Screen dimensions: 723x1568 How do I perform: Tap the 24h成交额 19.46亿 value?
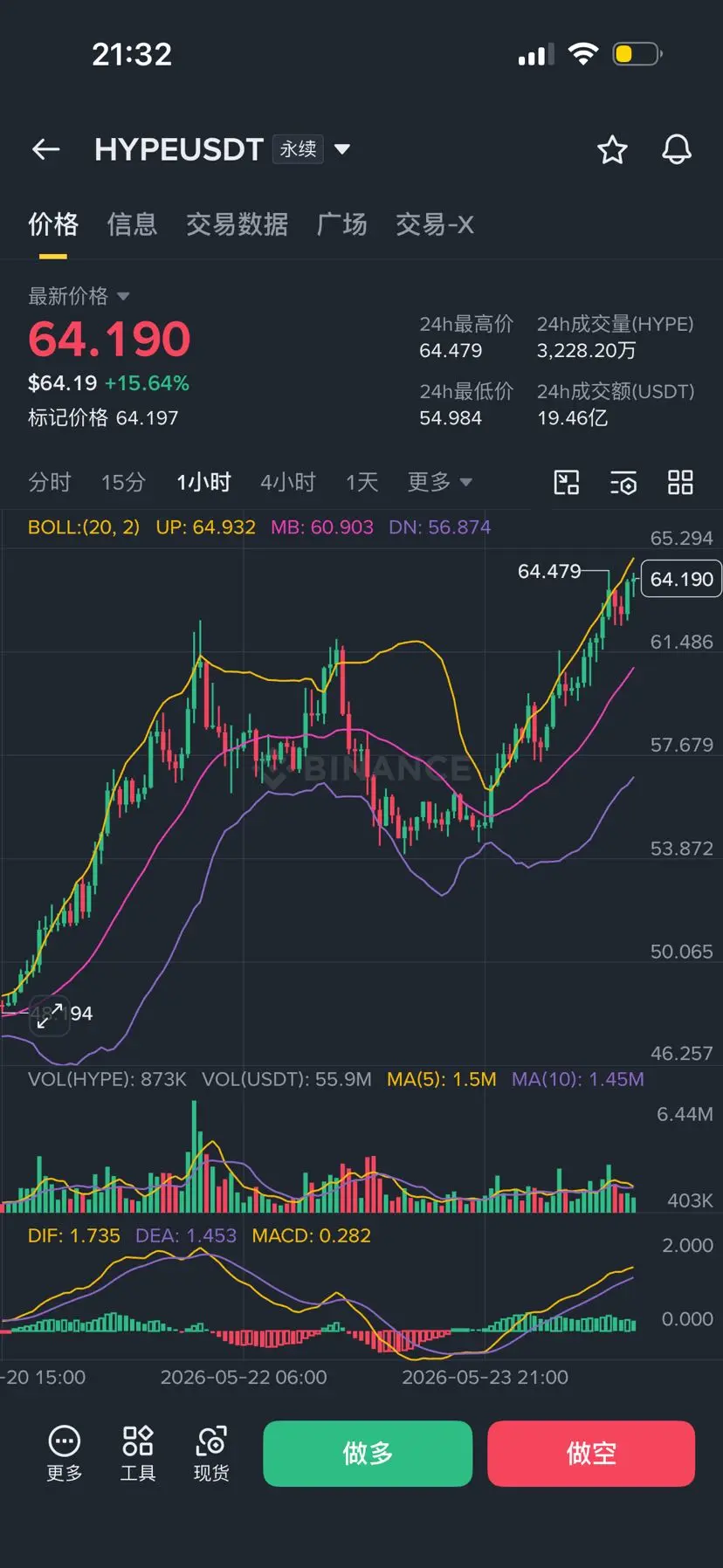point(573,418)
